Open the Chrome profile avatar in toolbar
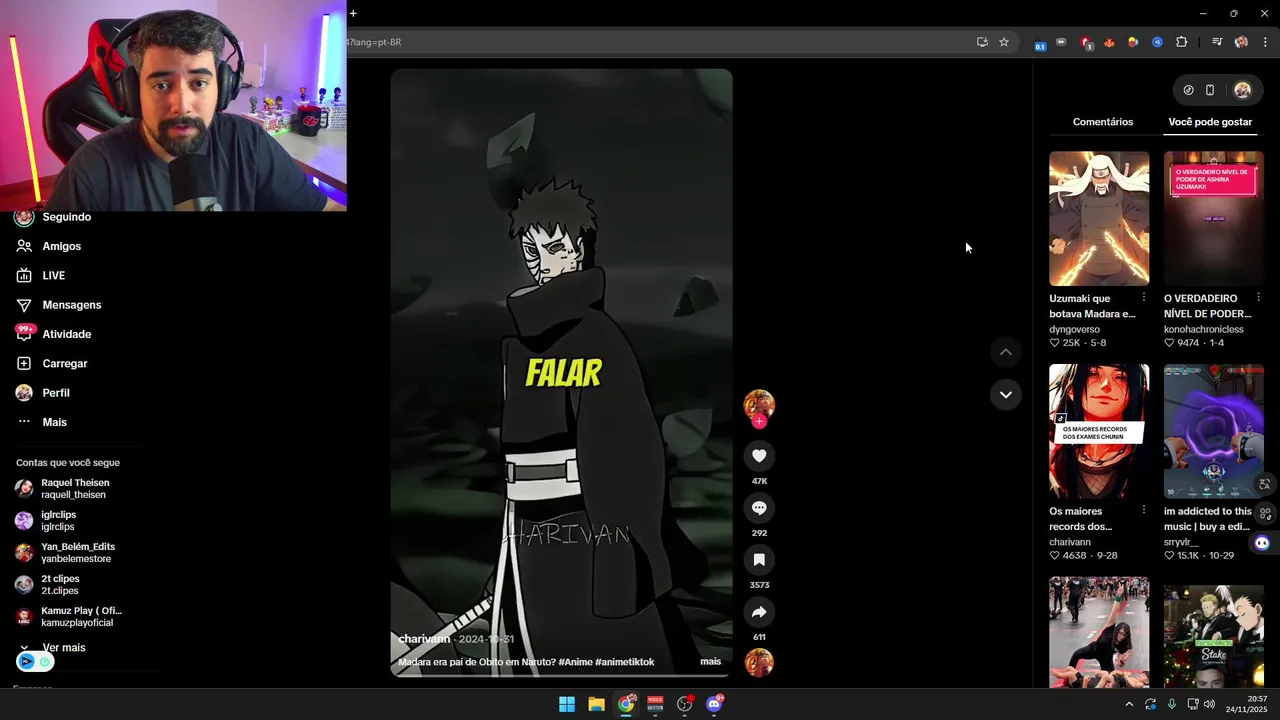The height and width of the screenshot is (720, 1280). click(x=1241, y=42)
